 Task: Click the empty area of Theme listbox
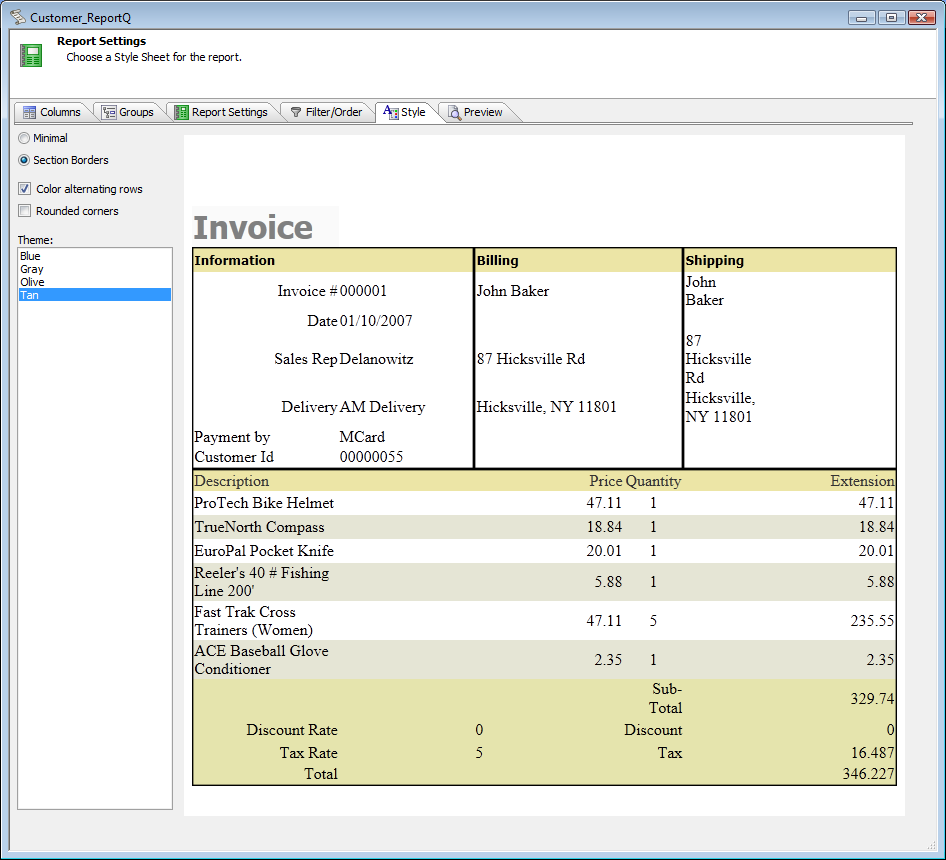pos(95,555)
